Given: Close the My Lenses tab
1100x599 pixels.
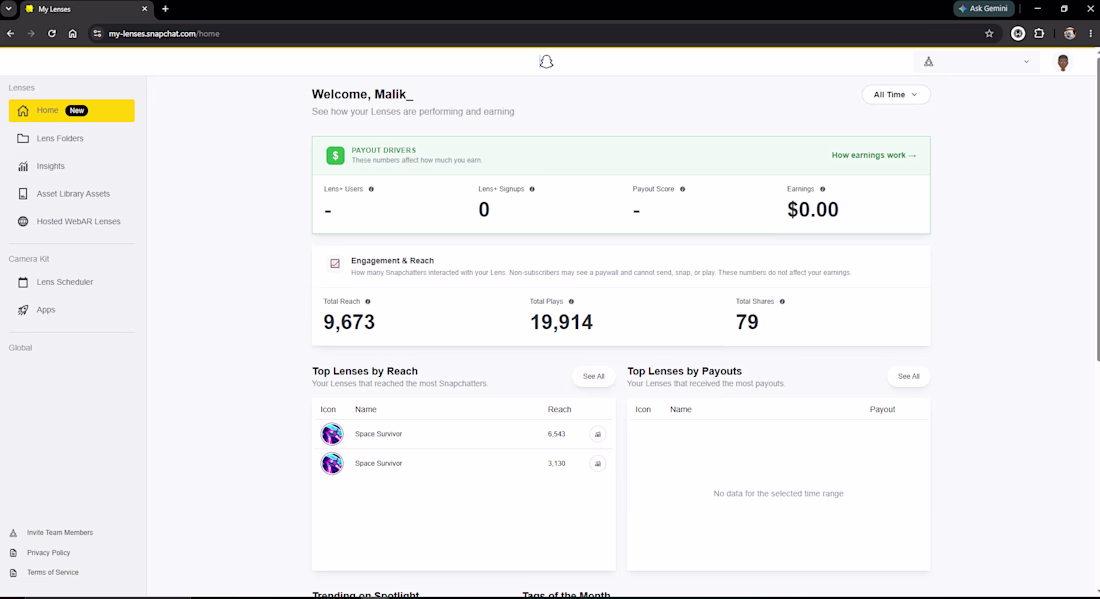Looking at the screenshot, I should coord(145,9).
